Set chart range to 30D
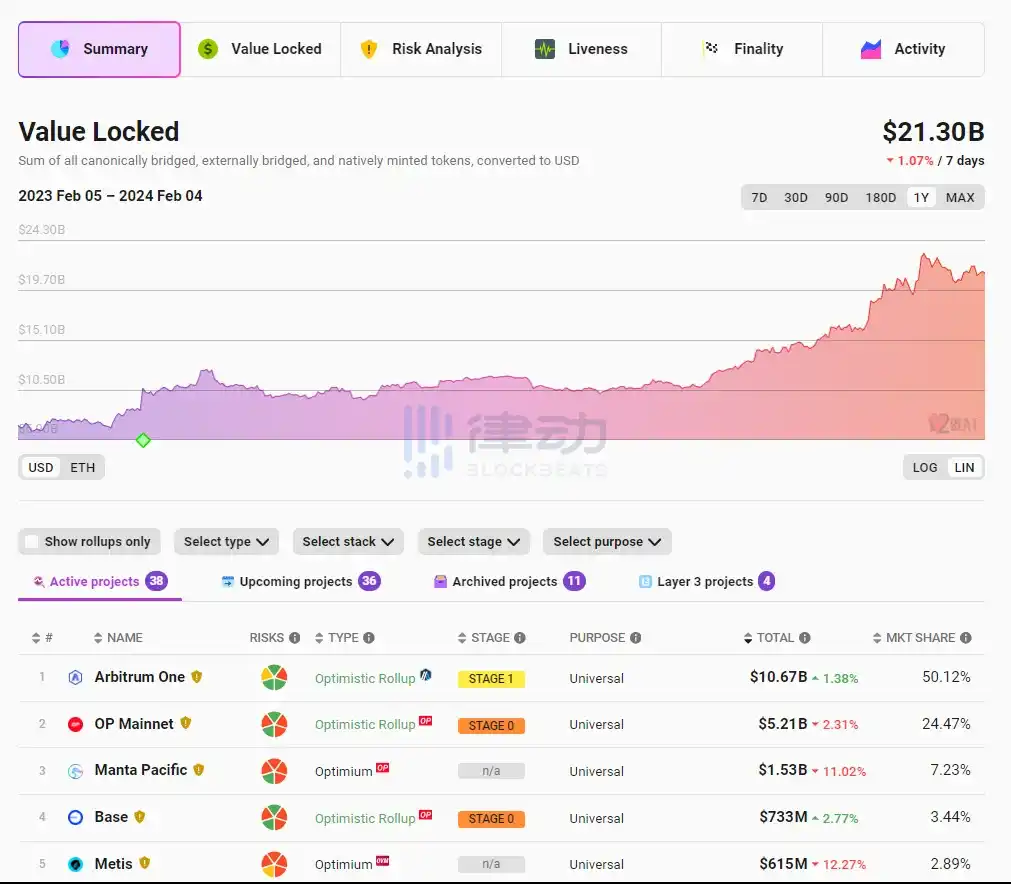This screenshot has width=1011, height=884. (795, 197)
